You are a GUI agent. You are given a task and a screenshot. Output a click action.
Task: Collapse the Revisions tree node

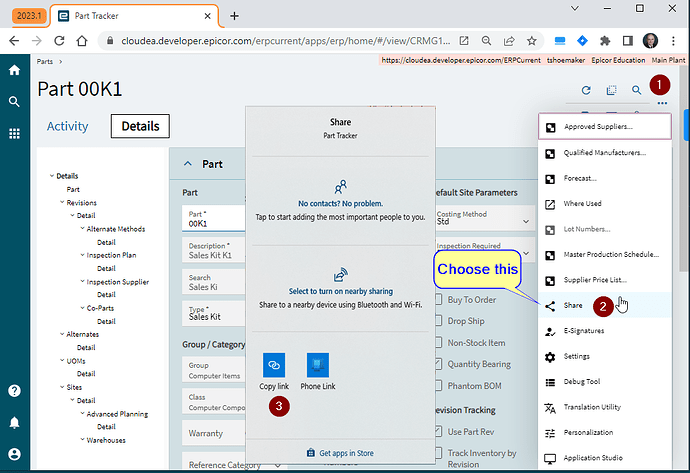click(62, 202)
